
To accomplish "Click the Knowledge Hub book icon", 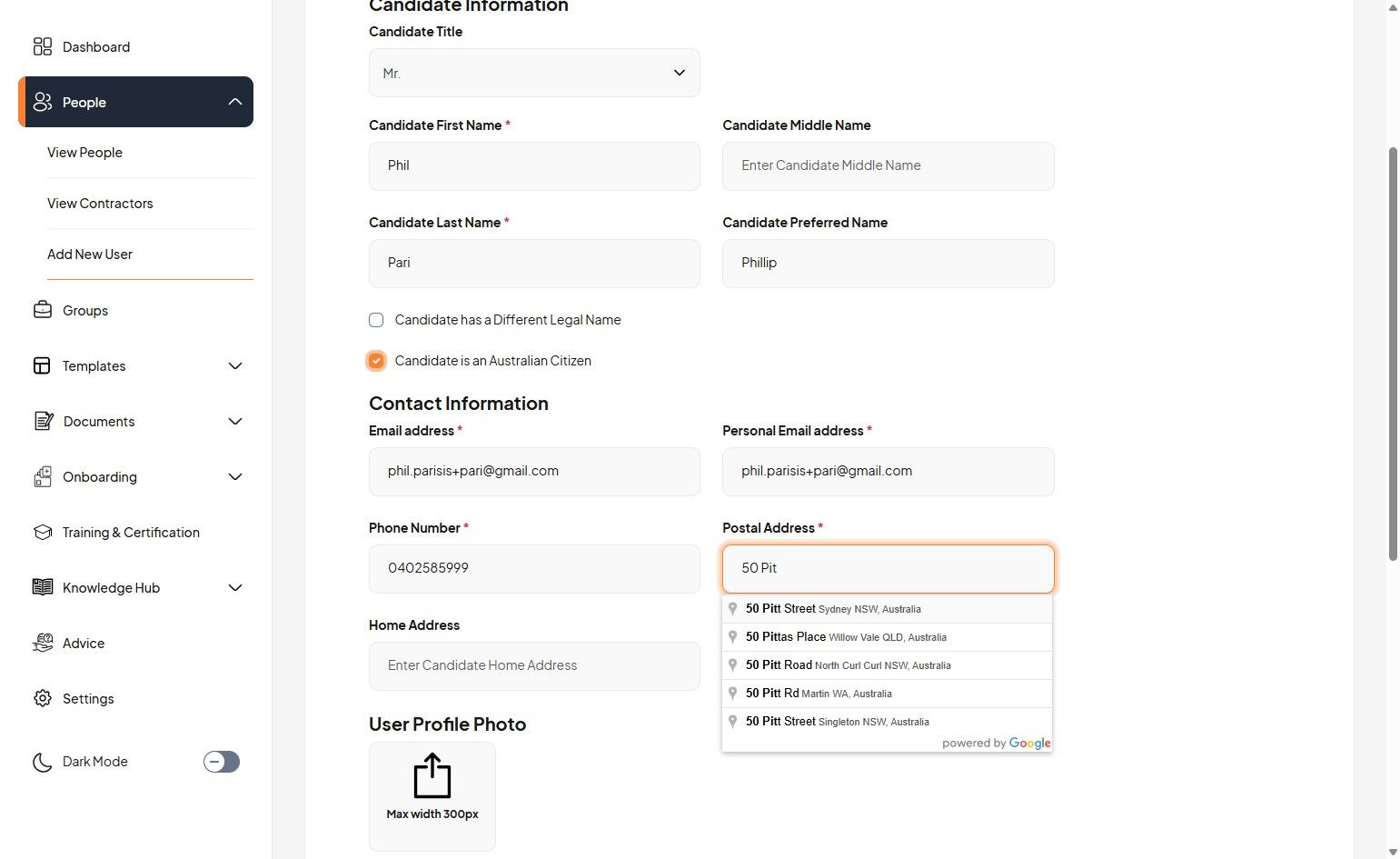I will click(x=43, y=587).
